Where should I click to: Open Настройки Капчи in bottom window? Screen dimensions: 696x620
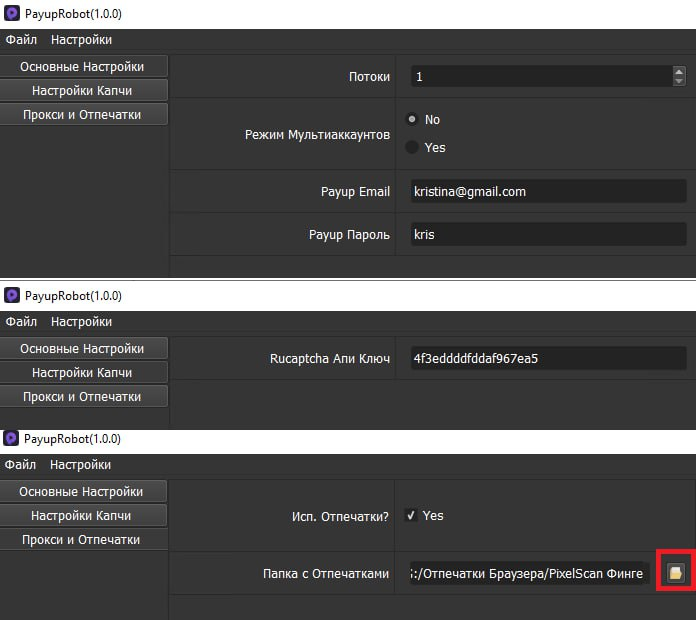click(x=83, y=515)
